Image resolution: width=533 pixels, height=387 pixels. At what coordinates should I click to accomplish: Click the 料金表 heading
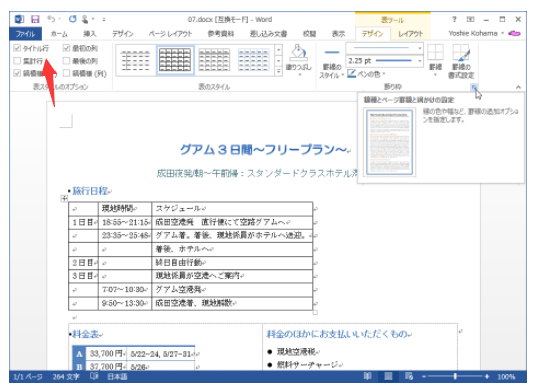[x=85, y=335]
